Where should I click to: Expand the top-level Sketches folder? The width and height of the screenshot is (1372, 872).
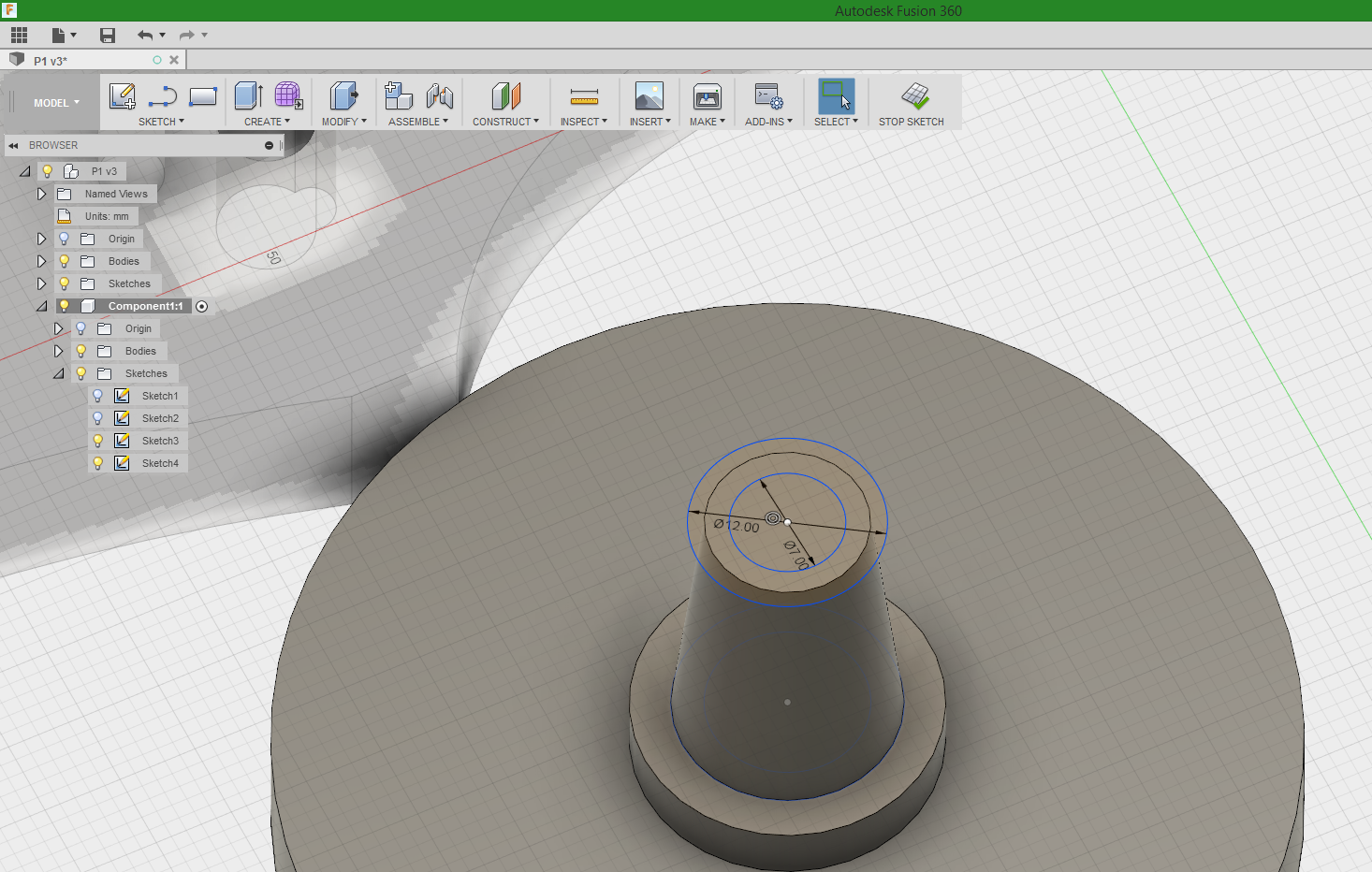point(41,283)
